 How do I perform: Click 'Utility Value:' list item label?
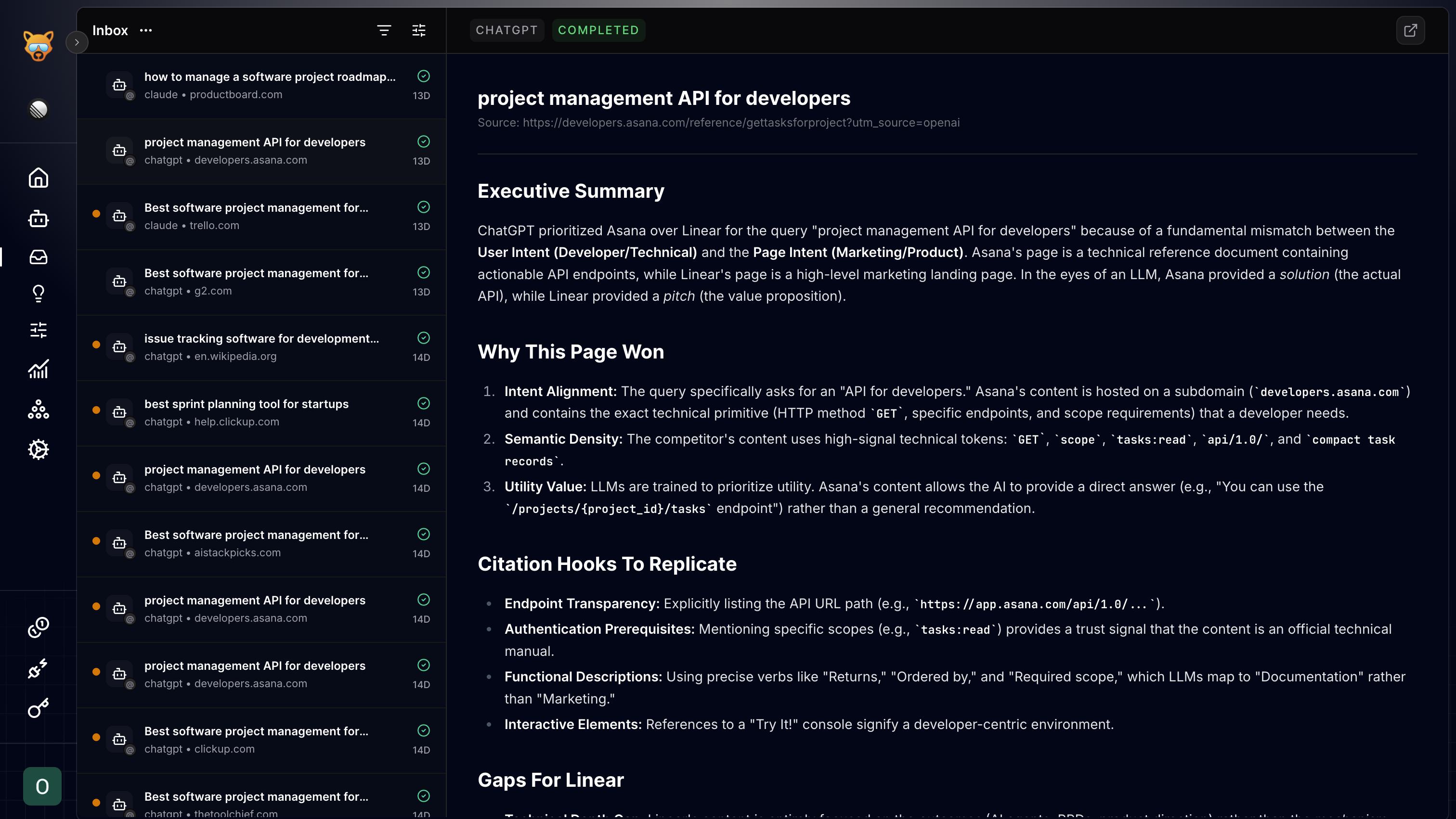point(546,487)
